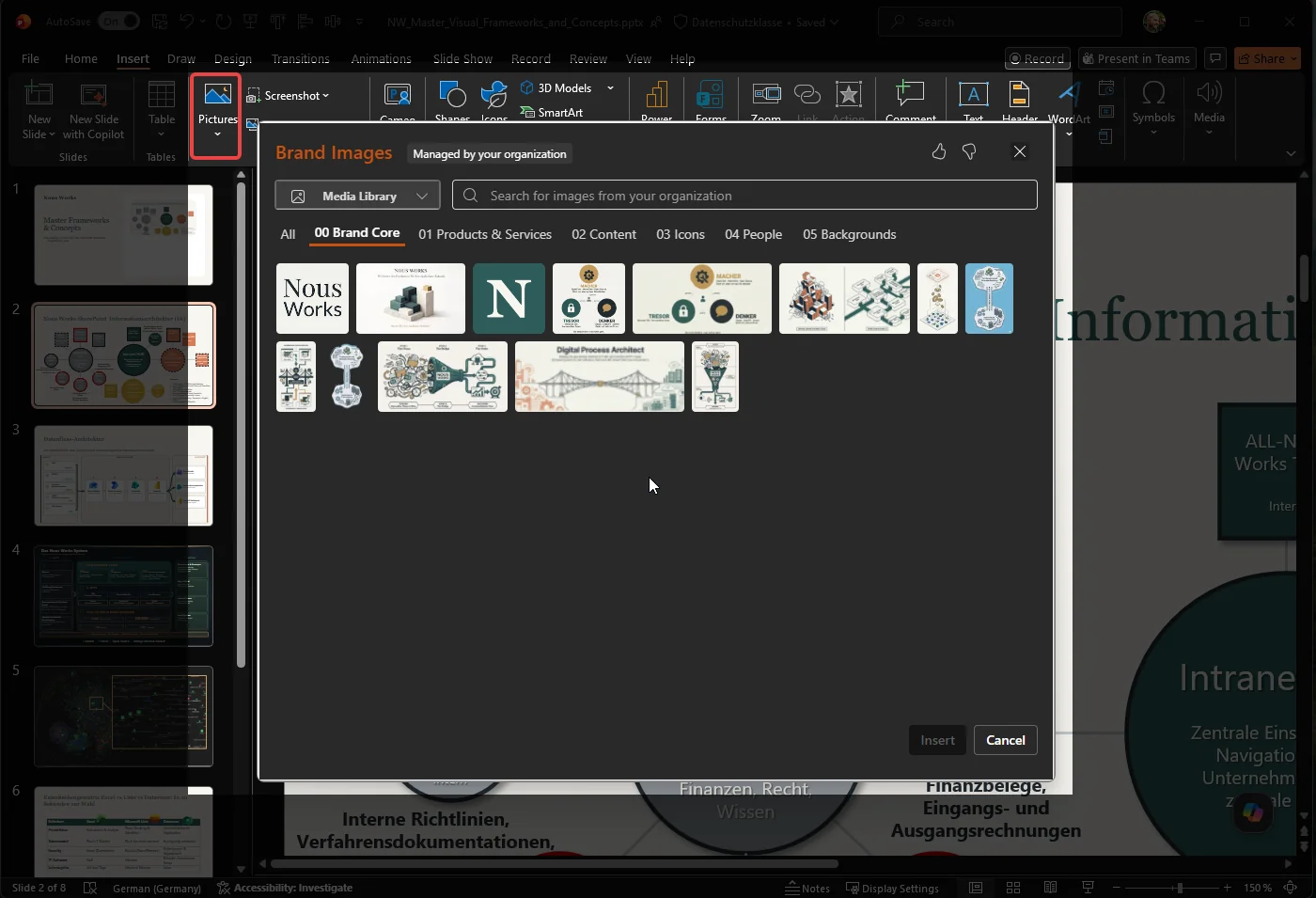Click the Insert button in dialog
Image resolution: width=1316 pixels, height=898 pixels.
click(937, 740)
